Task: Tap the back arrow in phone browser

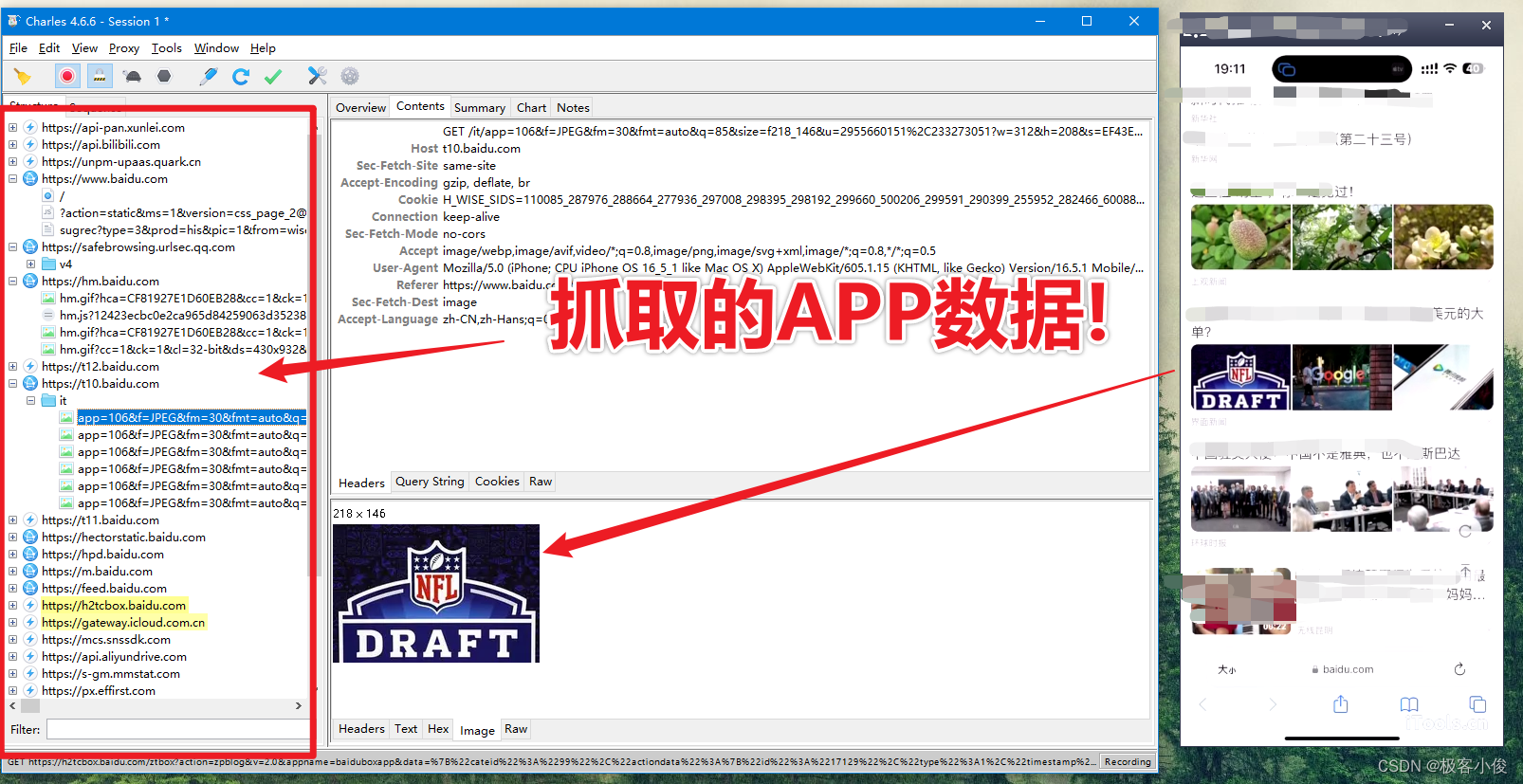Action: 1202,704
